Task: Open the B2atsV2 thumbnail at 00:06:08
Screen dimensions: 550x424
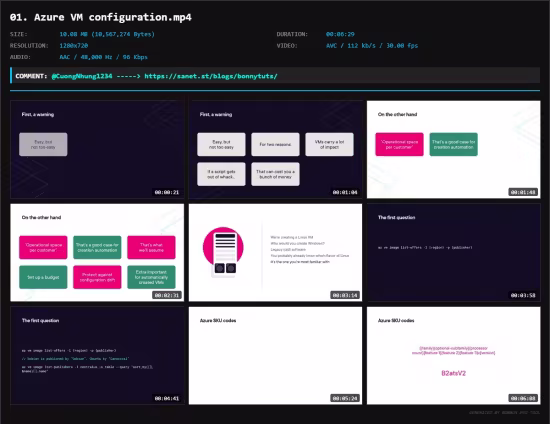Action: click(x=454, y=356)
